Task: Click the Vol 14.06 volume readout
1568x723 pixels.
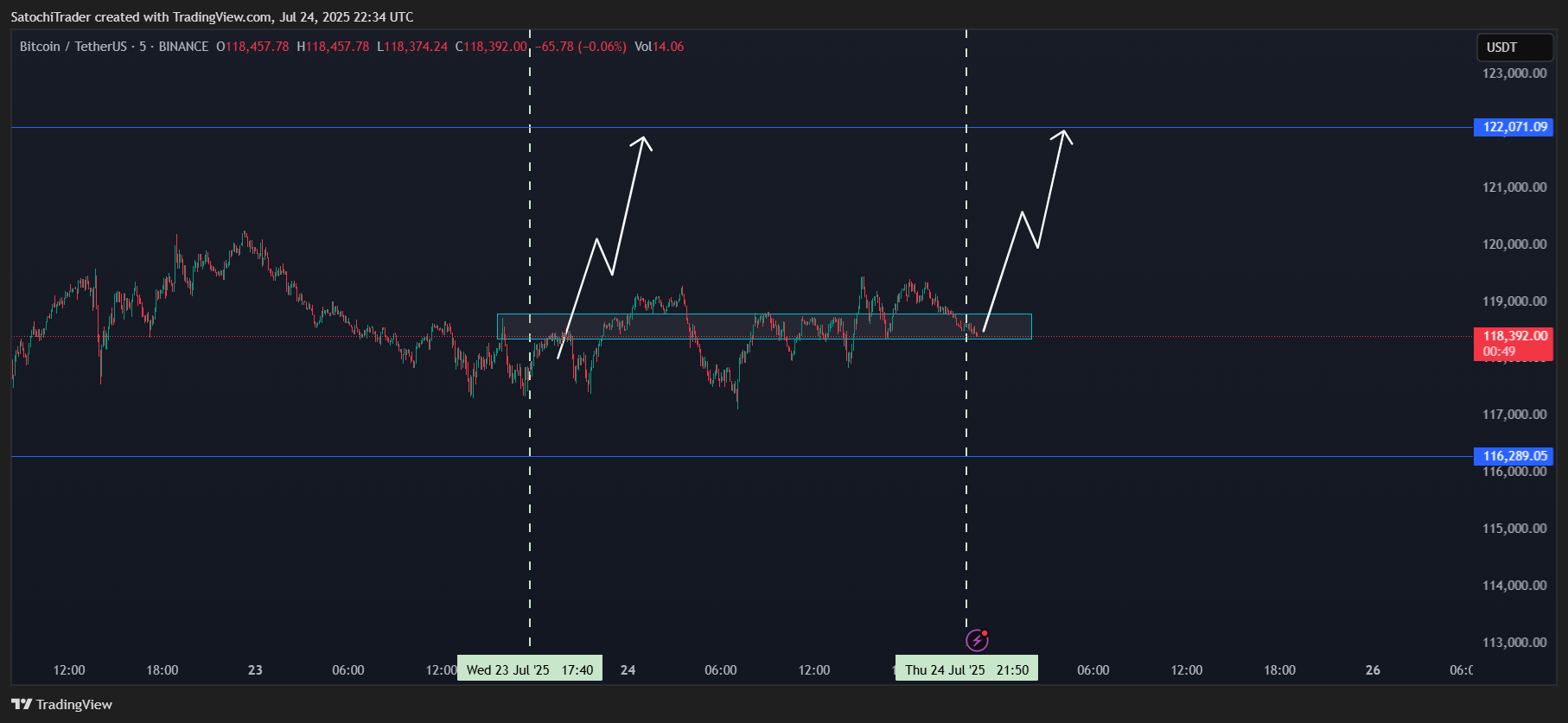Action: [x=659, y=47]
